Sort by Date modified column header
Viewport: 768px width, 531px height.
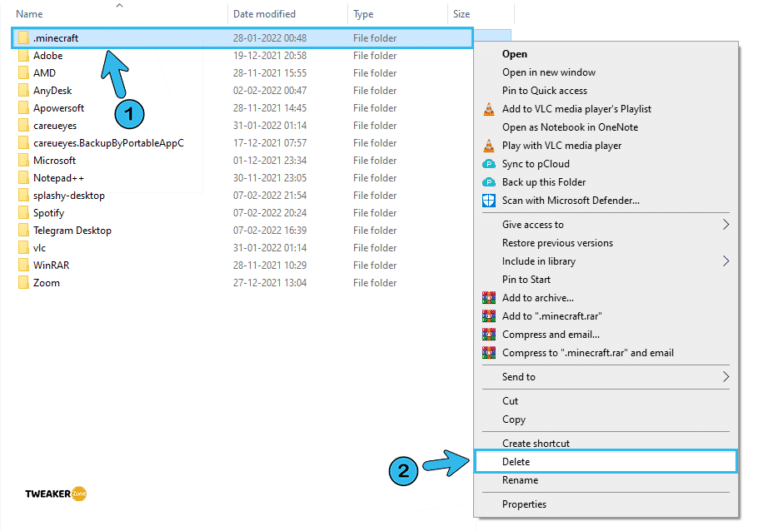264,15
